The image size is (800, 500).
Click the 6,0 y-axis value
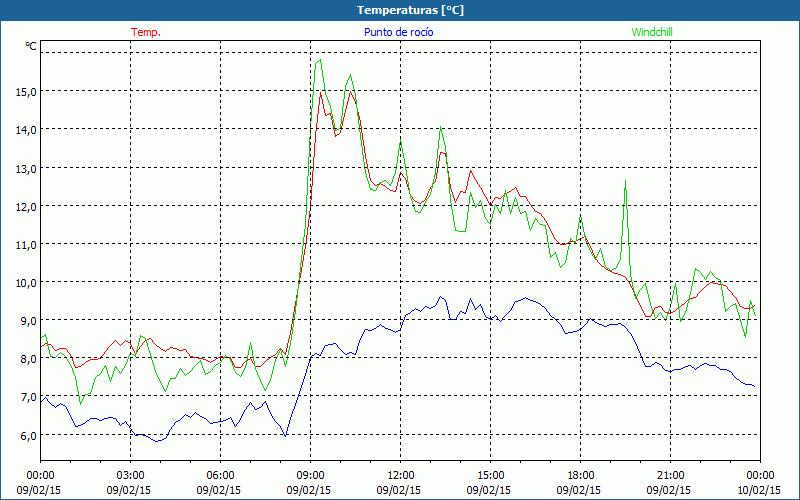(28, 435)
